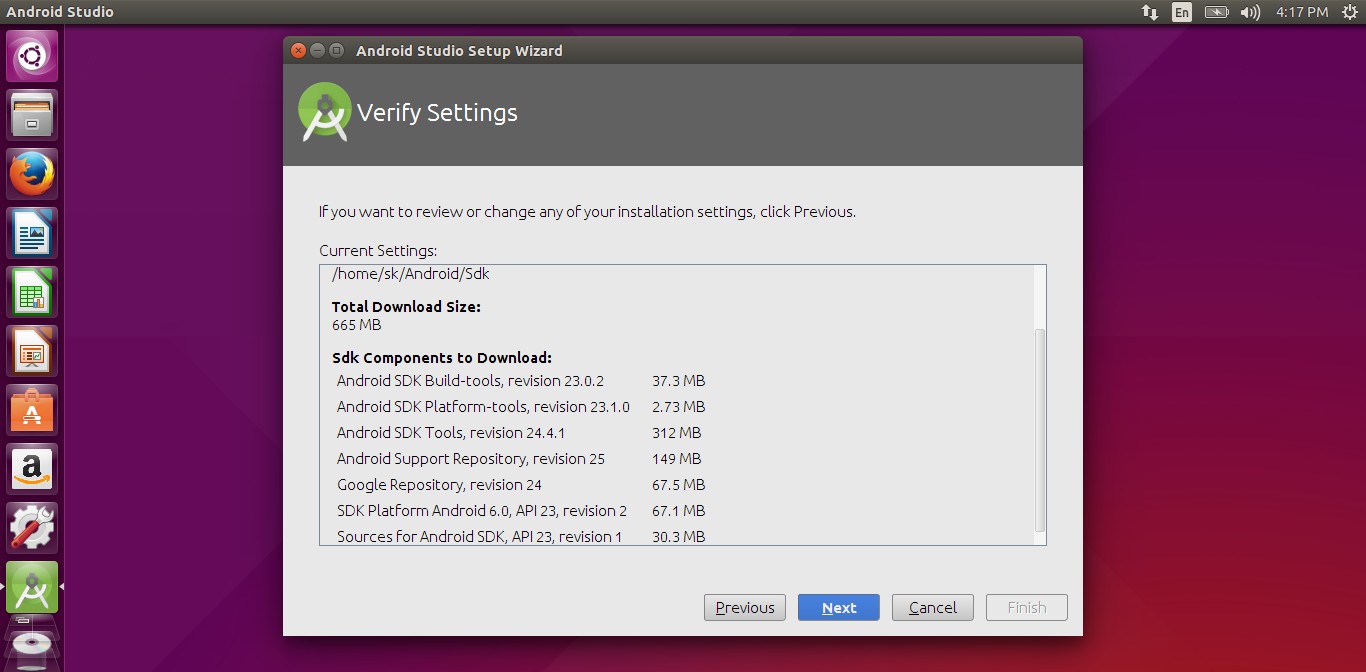Open LibreOffice Calc from the dock
1366x672 pixels.
(x=33, y=292)
